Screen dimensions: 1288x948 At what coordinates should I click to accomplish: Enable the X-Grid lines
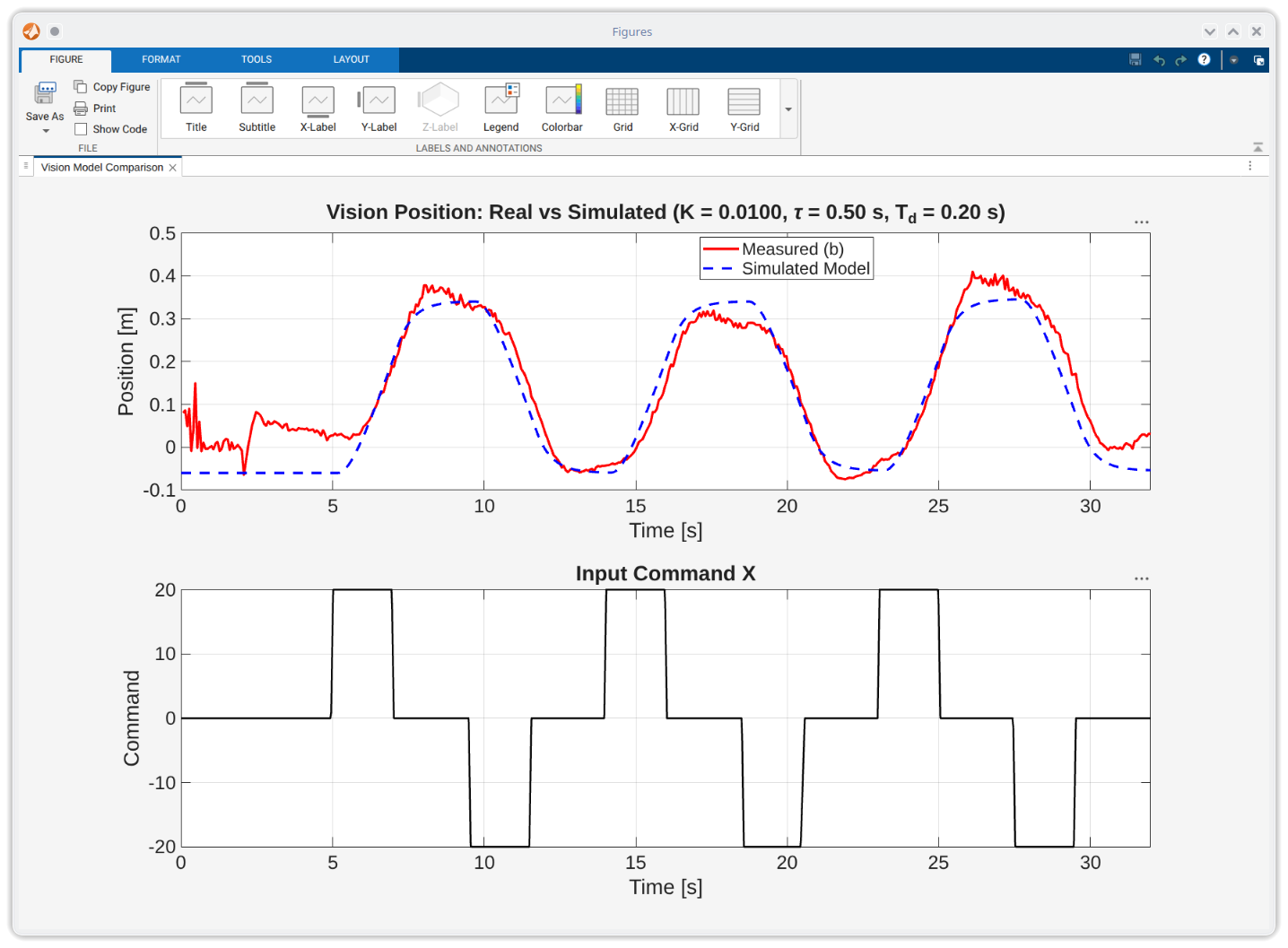click(x=683, y=108)
